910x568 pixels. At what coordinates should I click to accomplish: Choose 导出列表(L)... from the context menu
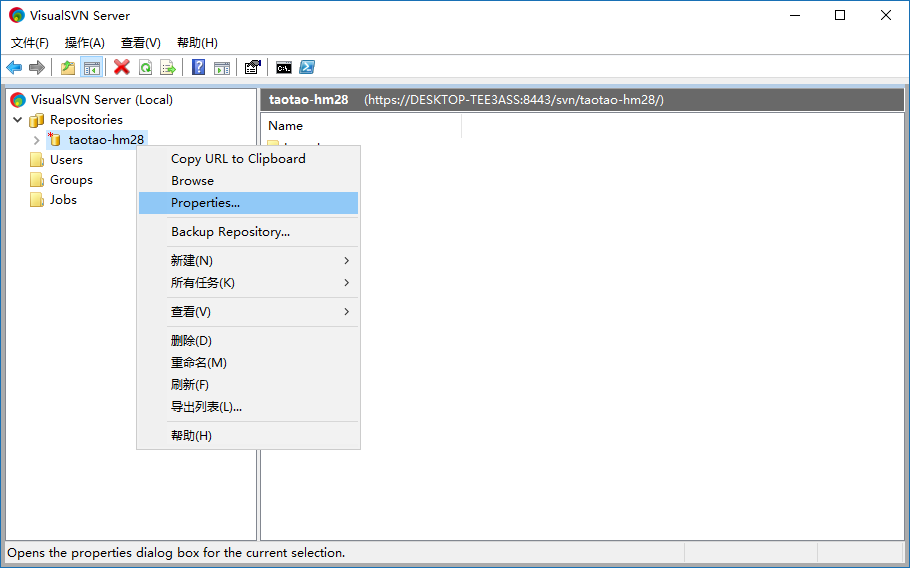click(248, 407)
